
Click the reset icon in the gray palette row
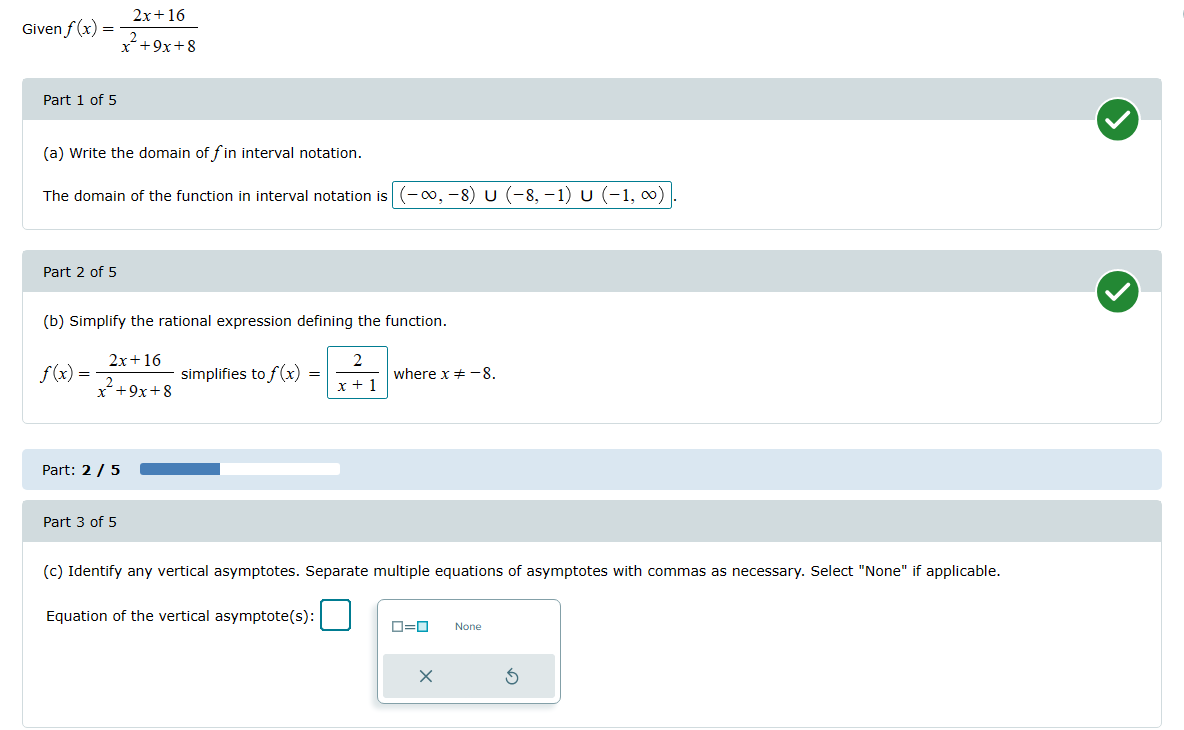512,676
